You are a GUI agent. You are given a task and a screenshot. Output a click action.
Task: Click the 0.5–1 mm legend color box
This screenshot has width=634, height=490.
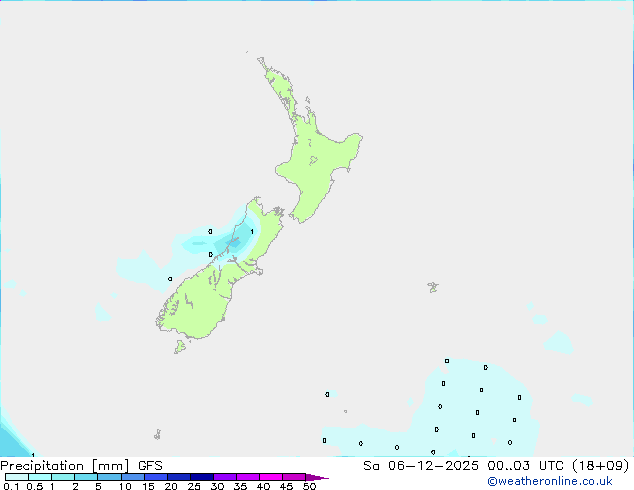pyautogui.click(x=40, y=477)
